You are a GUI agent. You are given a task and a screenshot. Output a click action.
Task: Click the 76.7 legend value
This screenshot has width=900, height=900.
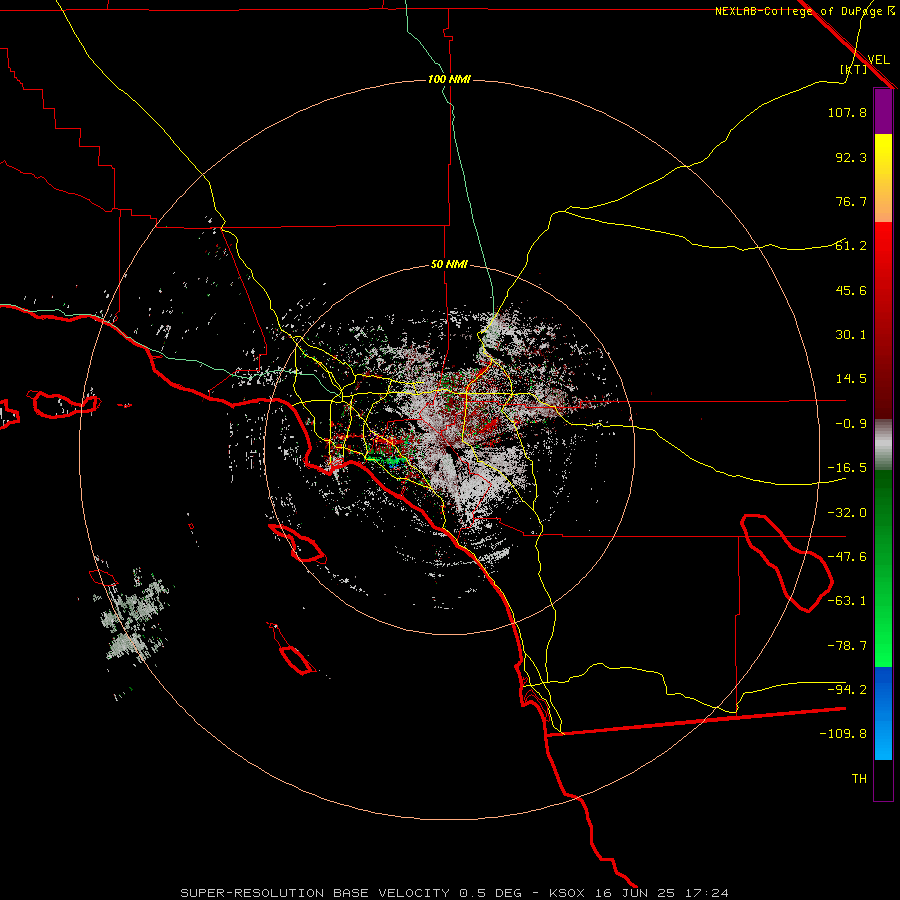(x=851, y=201)
